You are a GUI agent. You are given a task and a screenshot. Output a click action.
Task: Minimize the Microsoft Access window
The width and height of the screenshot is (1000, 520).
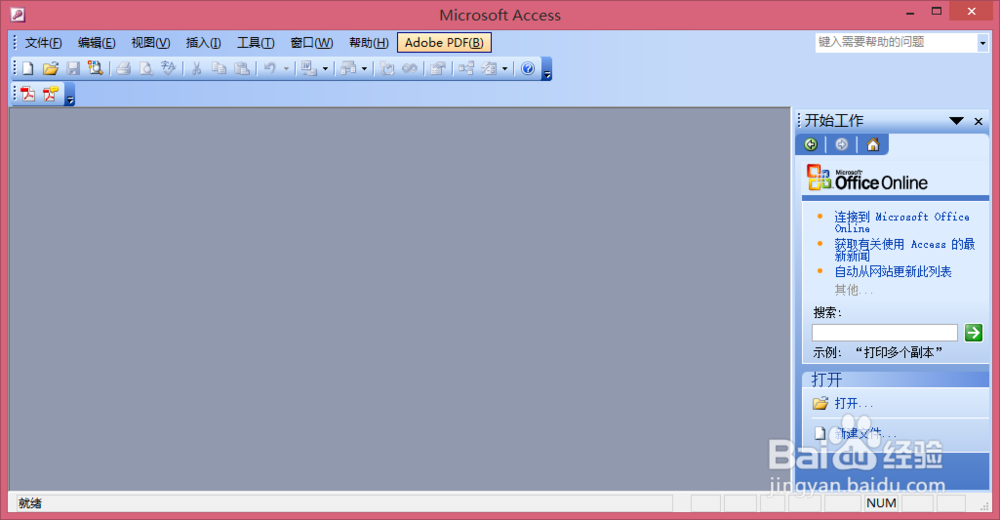point(910,13)
